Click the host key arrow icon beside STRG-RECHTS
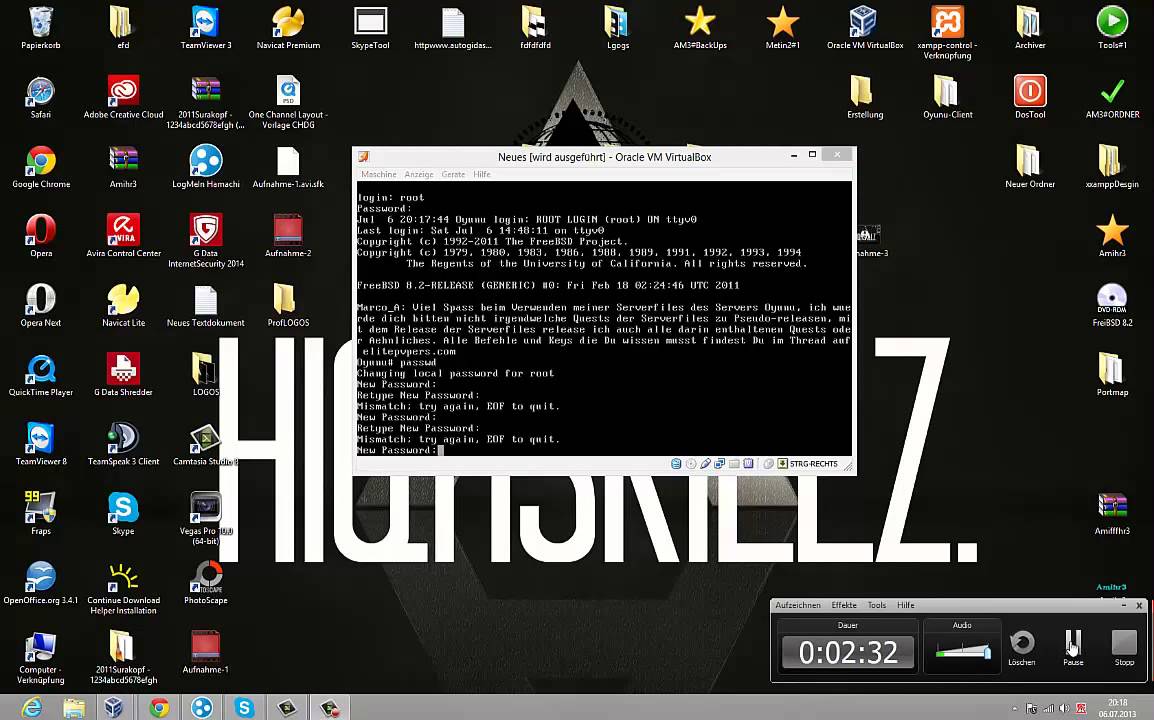 (782, 464)
